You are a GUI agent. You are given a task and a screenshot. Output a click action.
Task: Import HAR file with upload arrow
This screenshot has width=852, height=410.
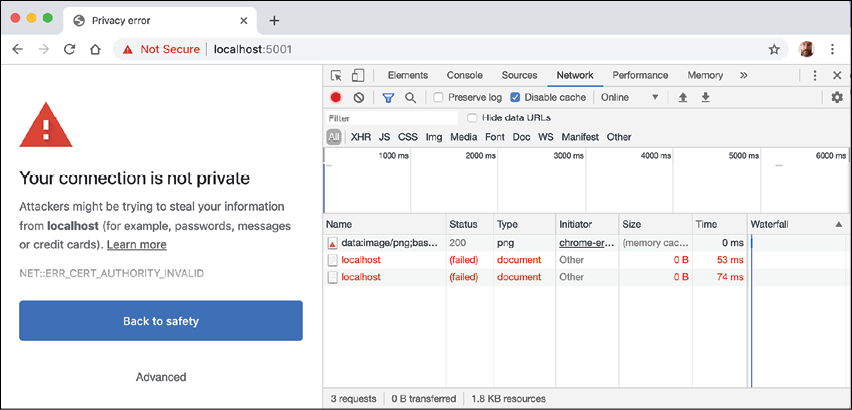(x=683, y=98)
